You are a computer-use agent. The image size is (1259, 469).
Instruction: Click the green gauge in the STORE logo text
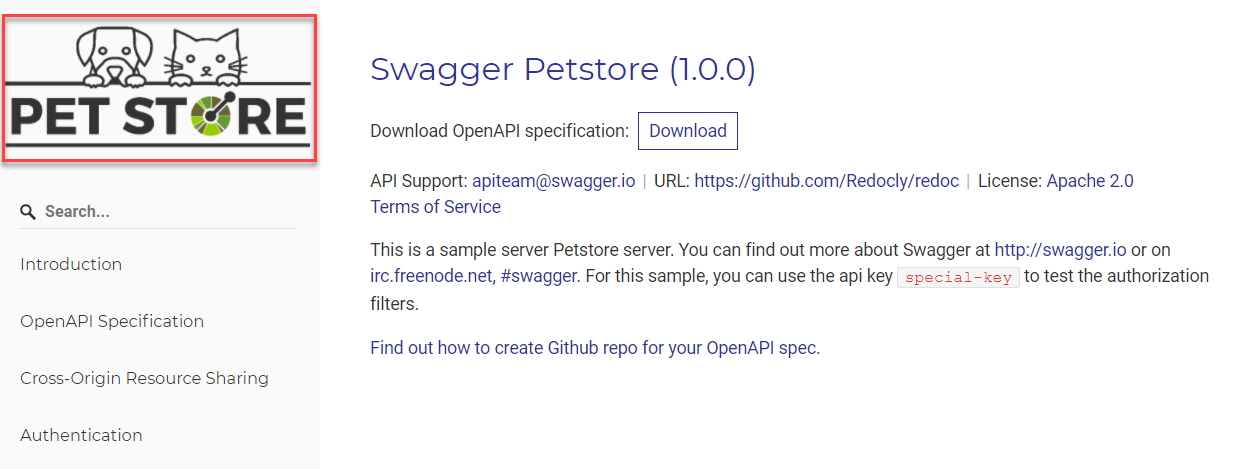coord(211,117)
